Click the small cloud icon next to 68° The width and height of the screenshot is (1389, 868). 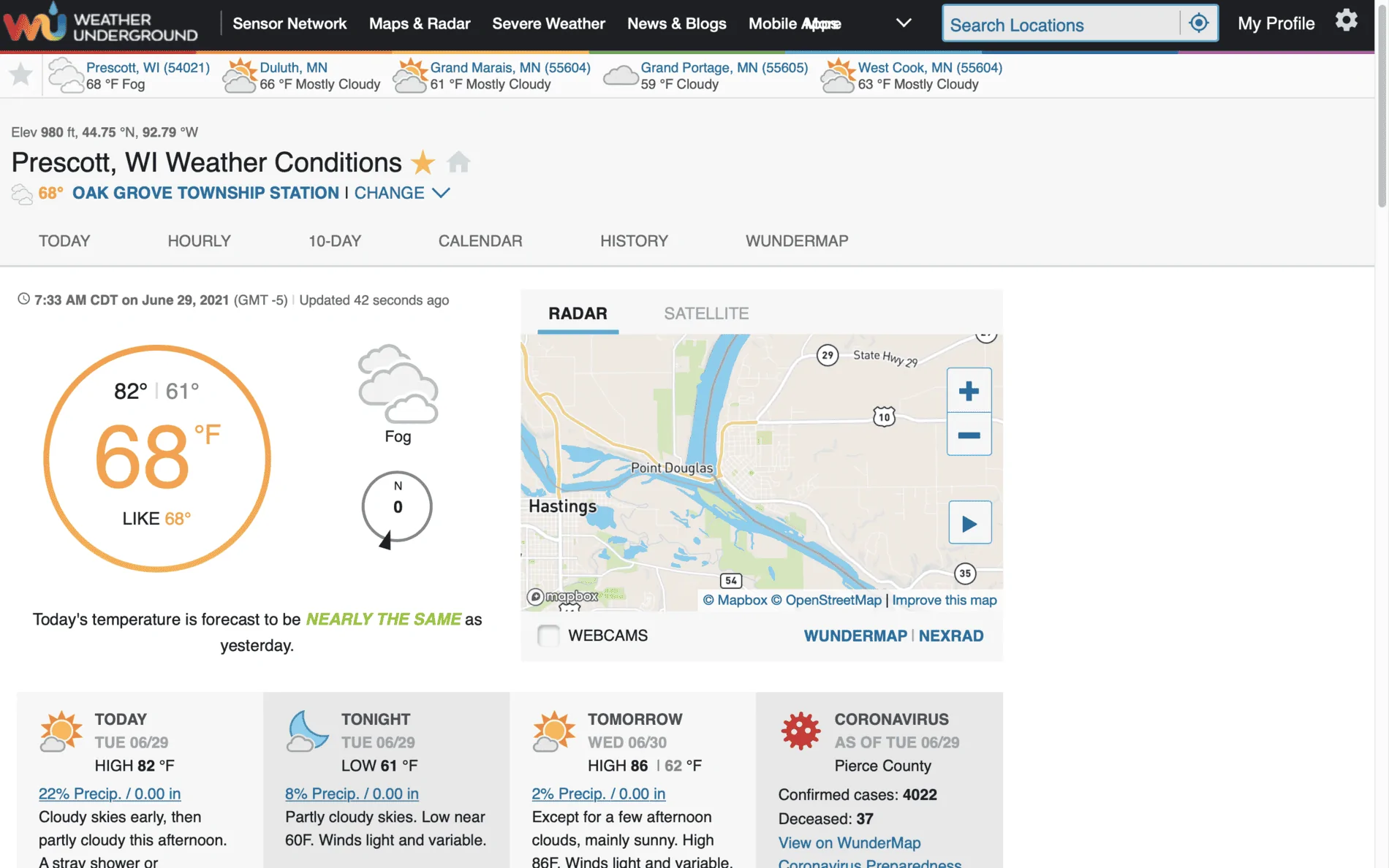(x=23, y=194)
